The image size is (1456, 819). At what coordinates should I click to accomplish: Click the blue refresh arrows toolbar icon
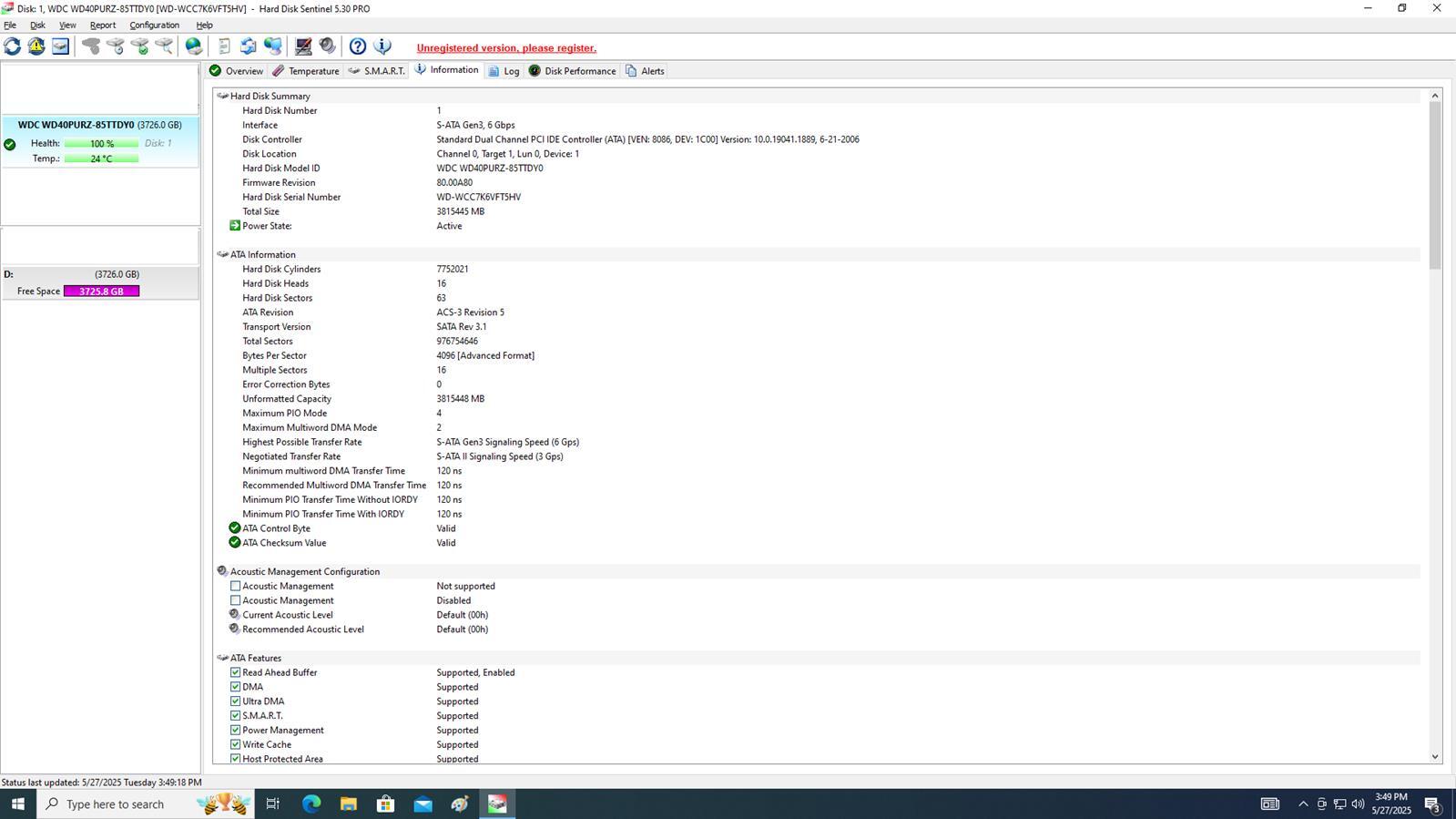click(13, 46)
